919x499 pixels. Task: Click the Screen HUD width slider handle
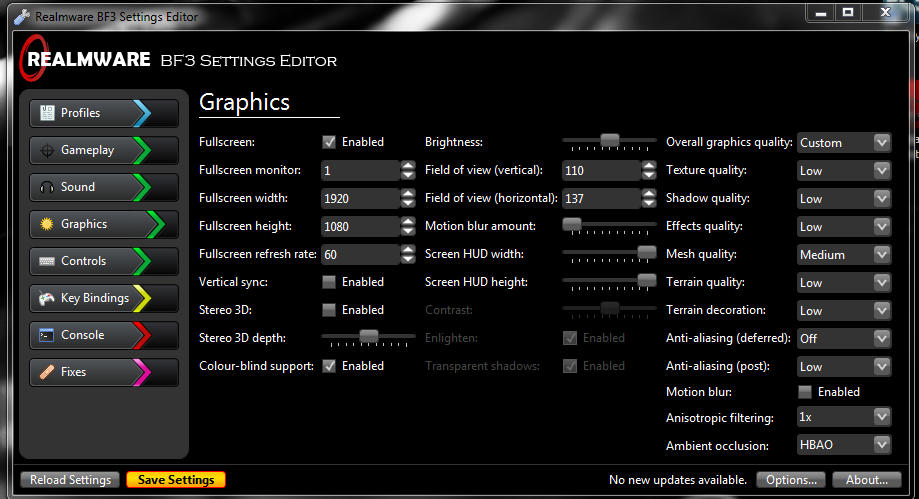coord(647,252)
